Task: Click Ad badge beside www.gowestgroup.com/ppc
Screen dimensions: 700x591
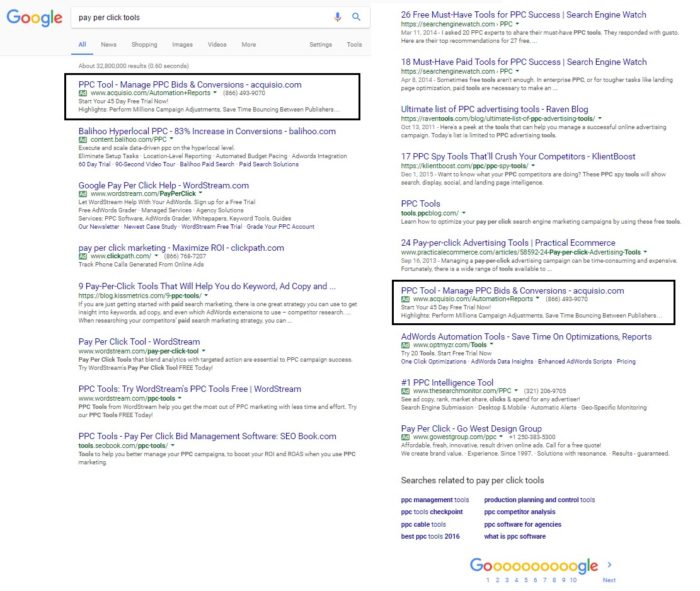Action: pyautogui.click(x=405, y=437)
